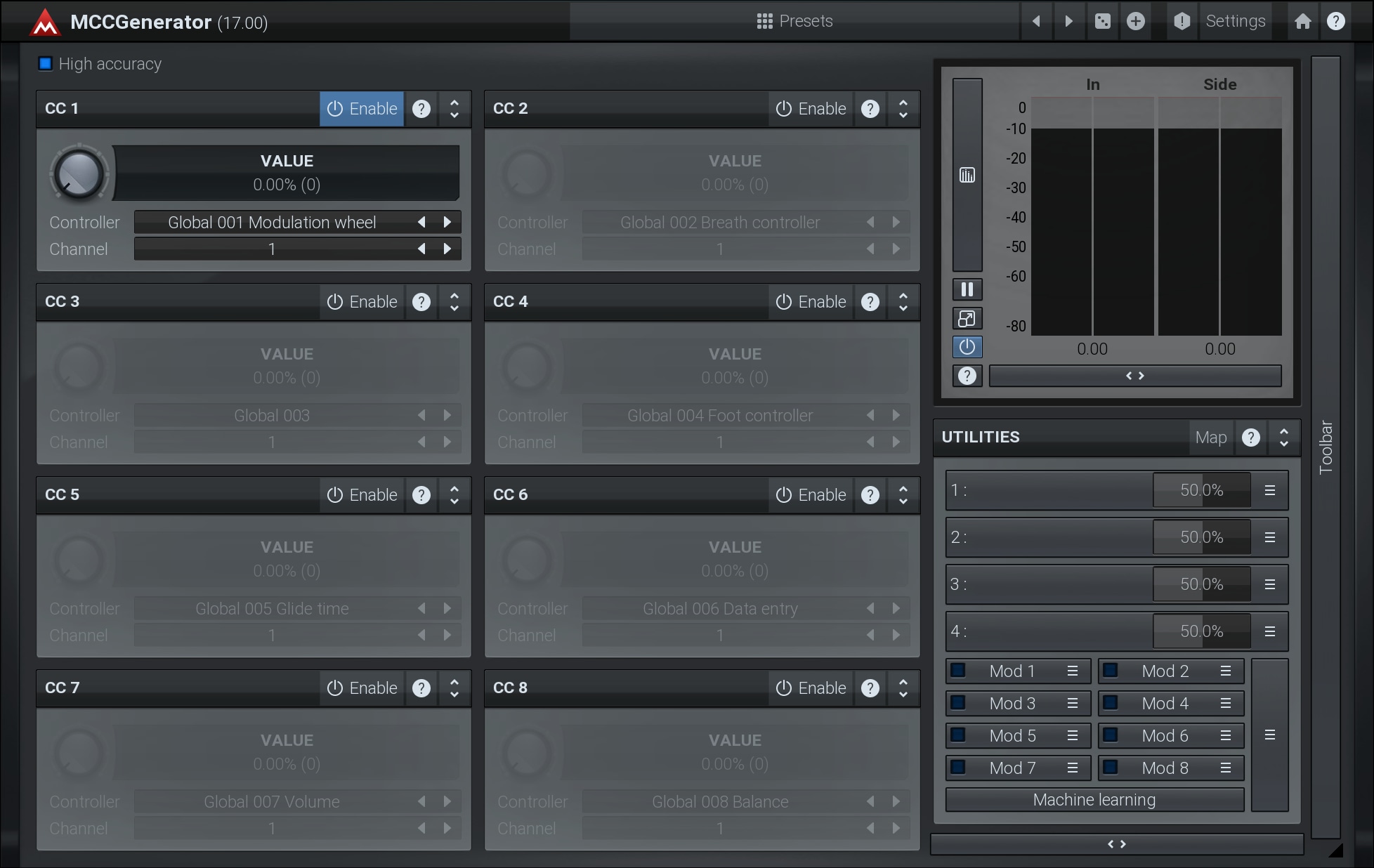Click the add preset plus icon
Viewport: 1374px width, 868px height.
[1135, 21]
